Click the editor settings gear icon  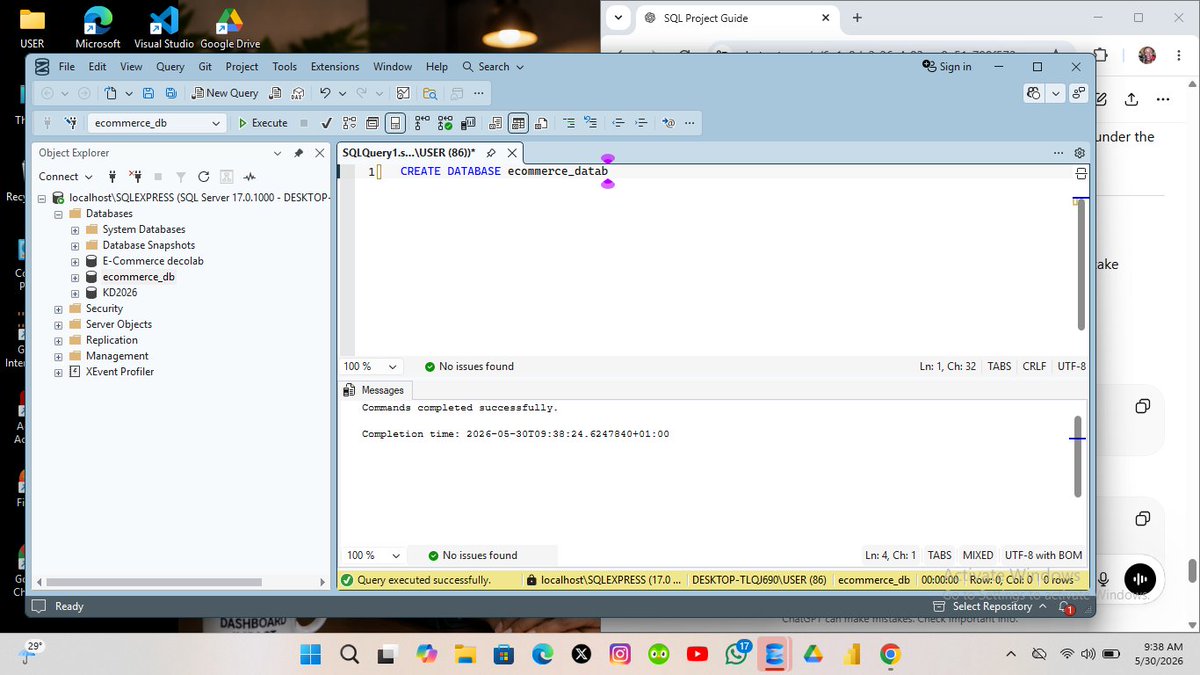coord(1079,153)
